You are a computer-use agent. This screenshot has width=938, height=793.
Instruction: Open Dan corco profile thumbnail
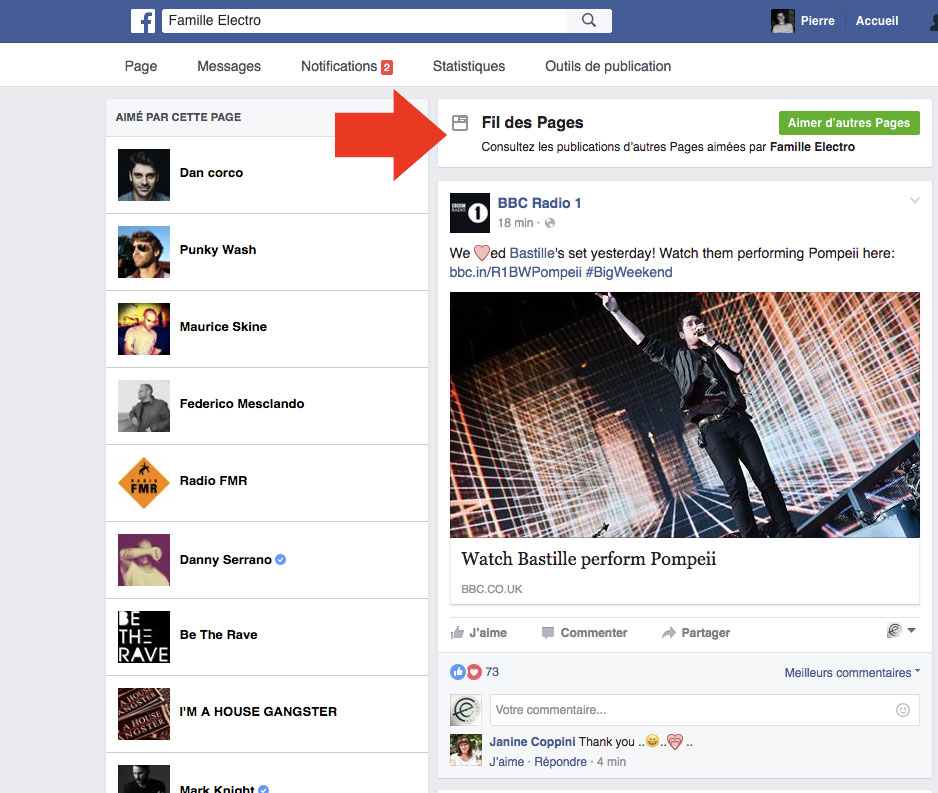[144, 175]
